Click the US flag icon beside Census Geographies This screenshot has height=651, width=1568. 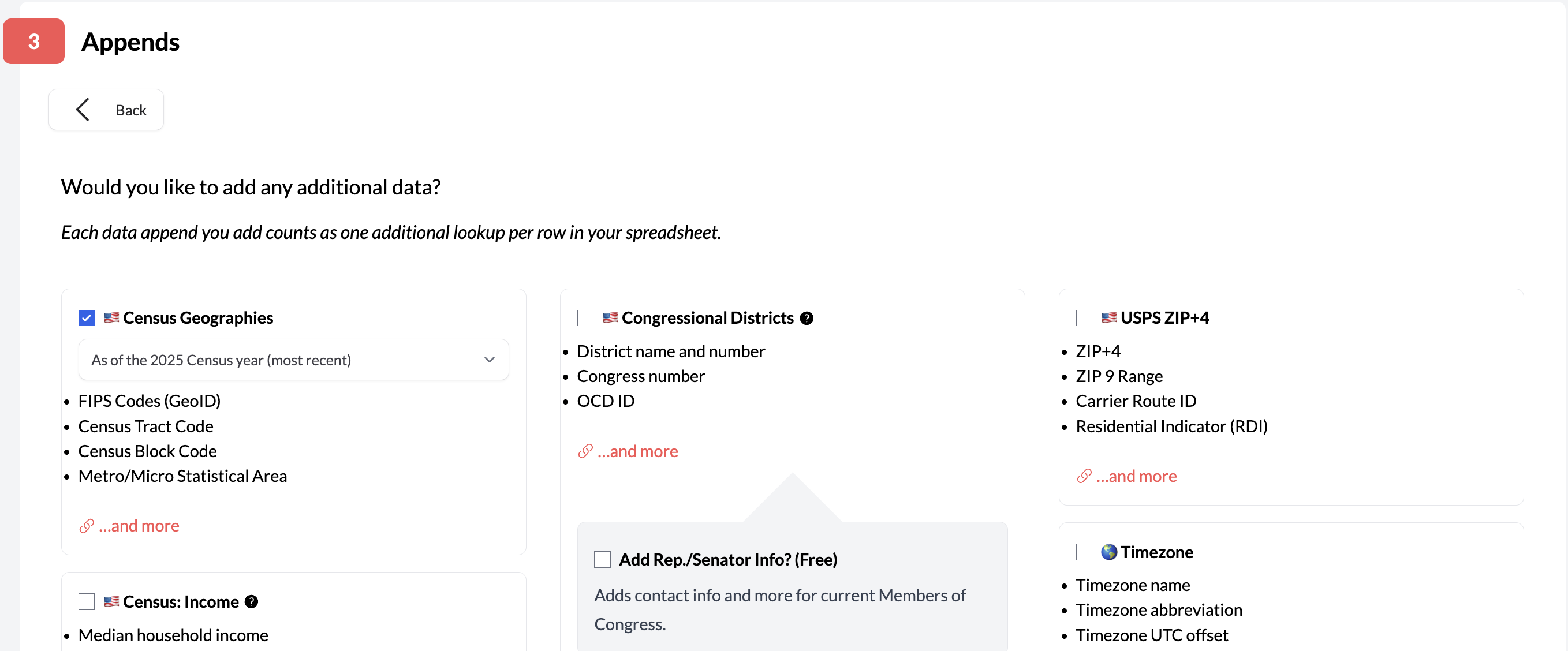point(110,317)
